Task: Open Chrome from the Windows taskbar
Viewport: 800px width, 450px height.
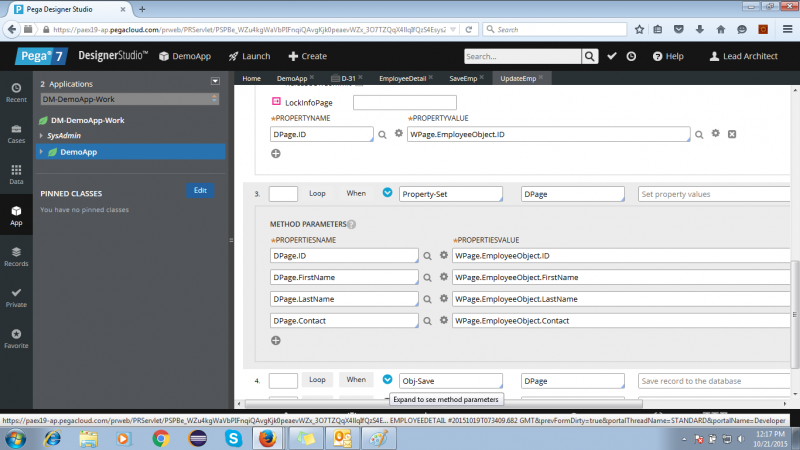Action: (161, 438)
